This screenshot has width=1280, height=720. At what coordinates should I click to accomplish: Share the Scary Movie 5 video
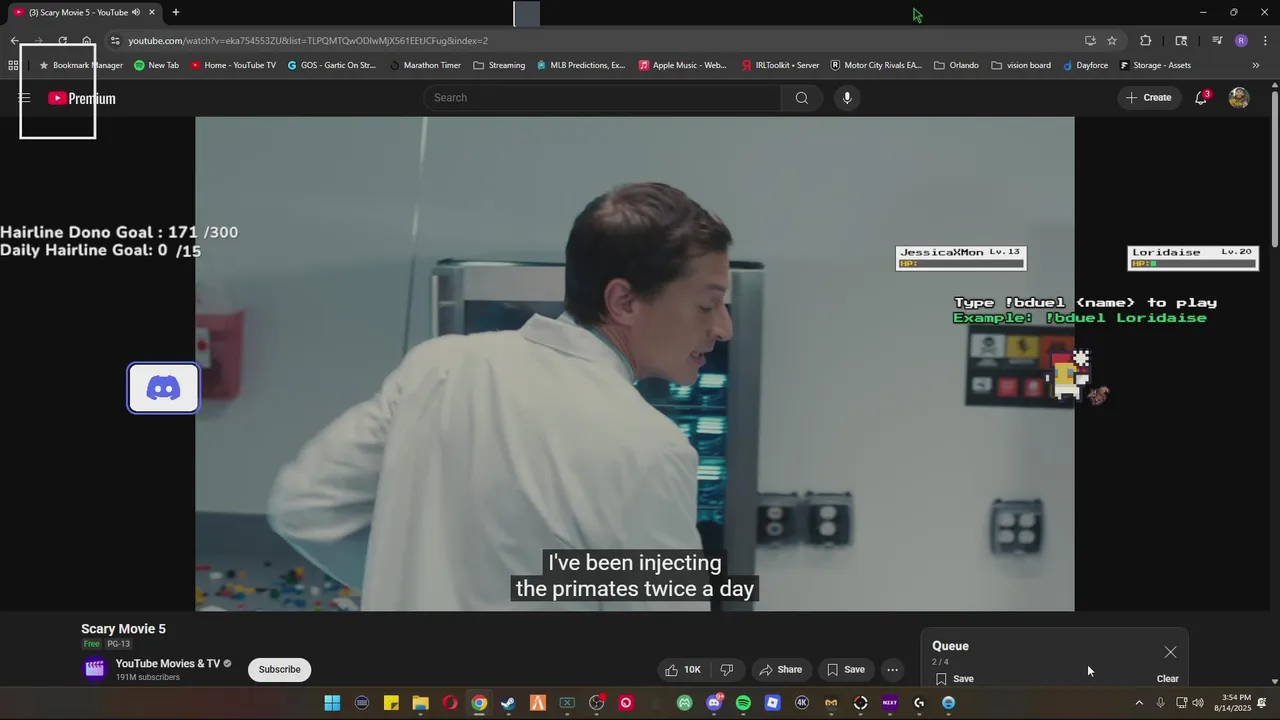[x=780, y=670]
